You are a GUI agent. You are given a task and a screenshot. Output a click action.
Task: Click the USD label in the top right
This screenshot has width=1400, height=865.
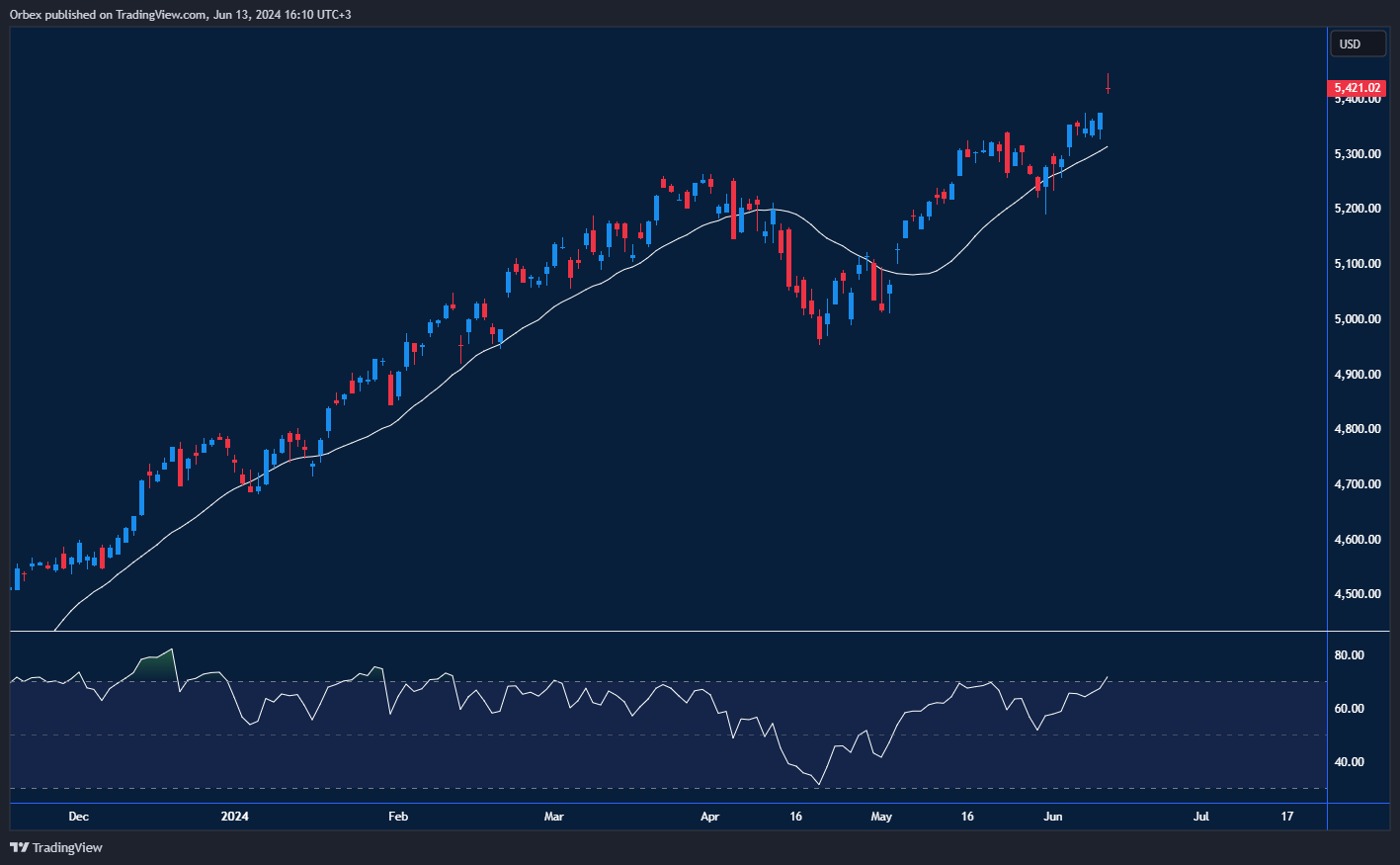click(x=1358, y=43)
